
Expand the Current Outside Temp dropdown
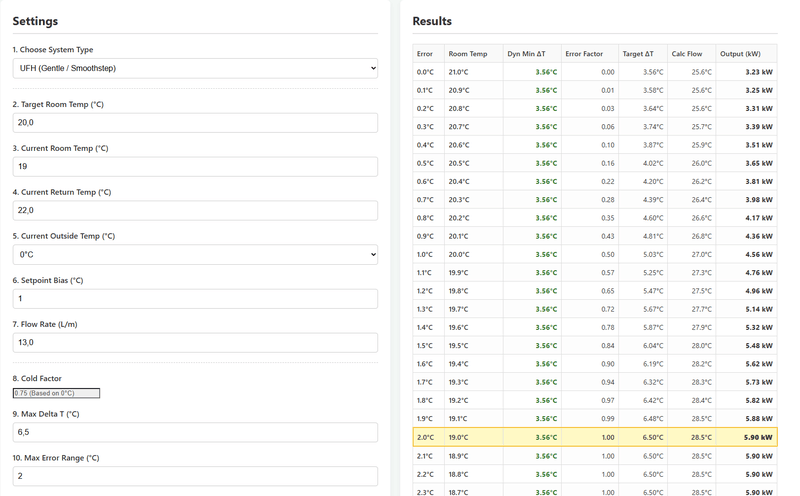195,254
